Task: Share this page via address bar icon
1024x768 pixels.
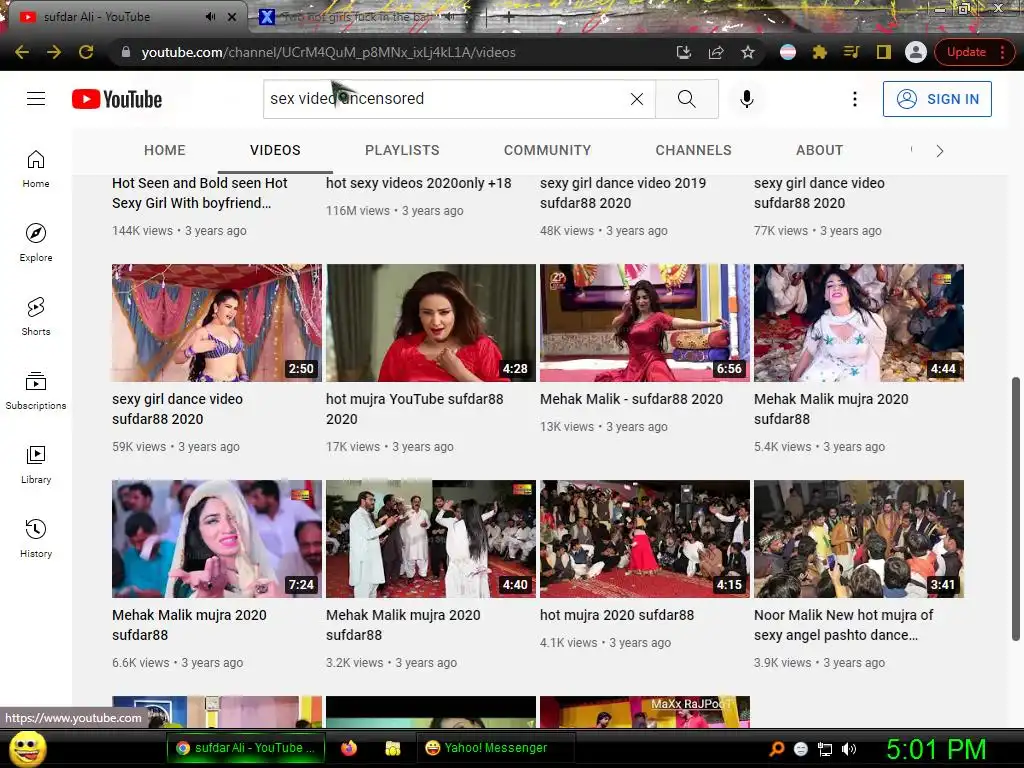Action: pyautogui.click(x=716, y=52)
